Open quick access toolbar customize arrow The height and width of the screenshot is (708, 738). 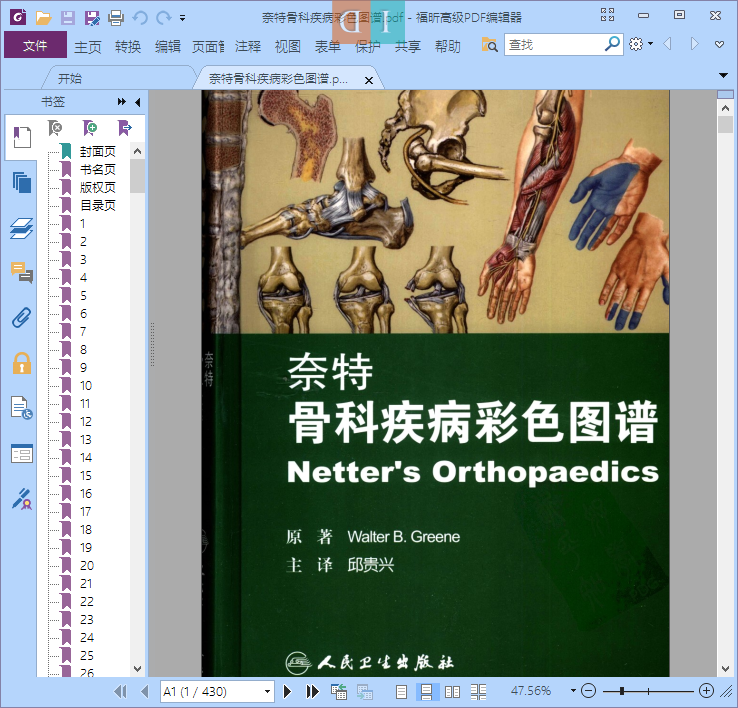pyautogui.click(x=182, y=18)
